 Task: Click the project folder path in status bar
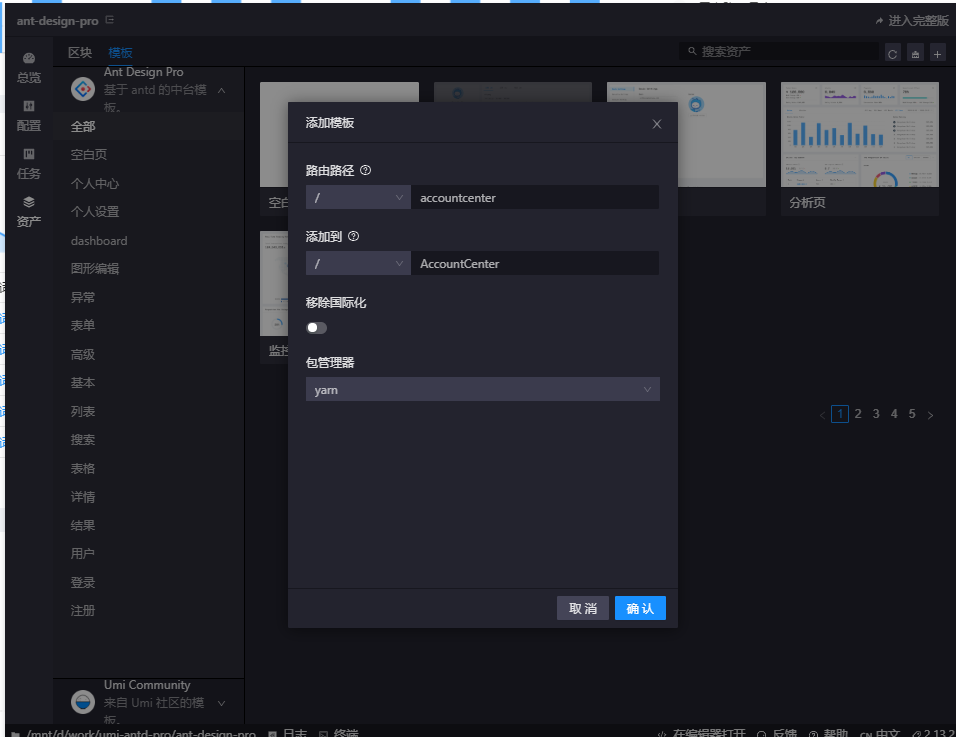tap(134, 732)
